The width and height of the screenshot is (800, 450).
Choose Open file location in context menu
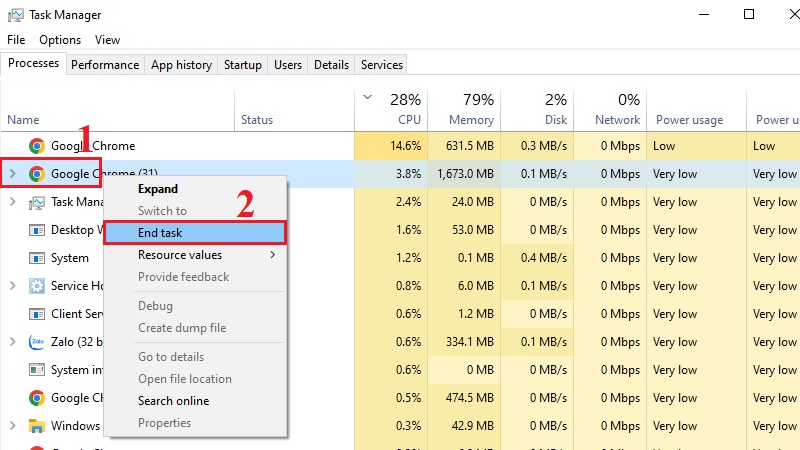tap(195, 379)
